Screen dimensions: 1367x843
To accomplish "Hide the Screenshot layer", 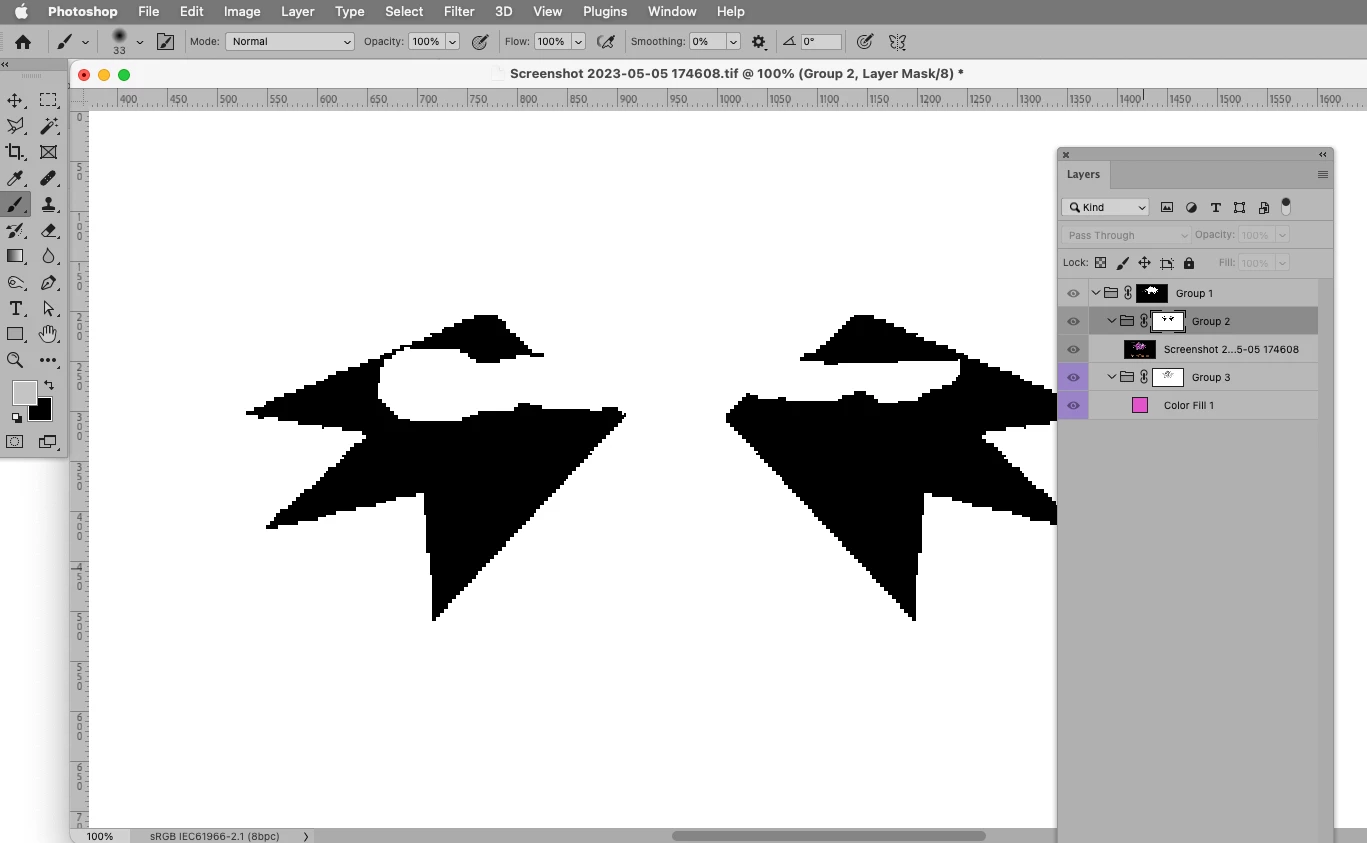I will [1073, 349].
